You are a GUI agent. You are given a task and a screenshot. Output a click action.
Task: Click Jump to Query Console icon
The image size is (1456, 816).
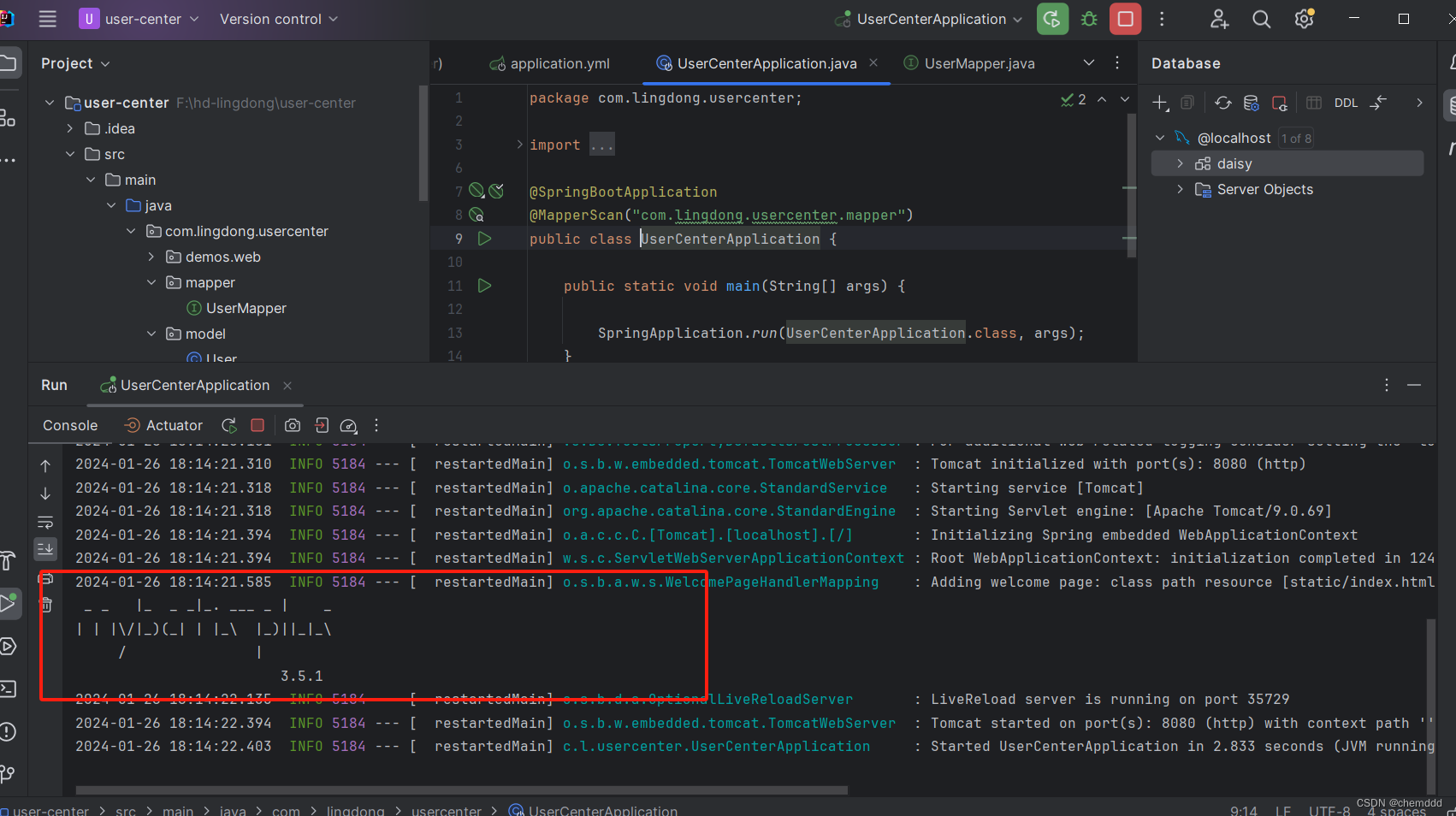coord(1378,103)
